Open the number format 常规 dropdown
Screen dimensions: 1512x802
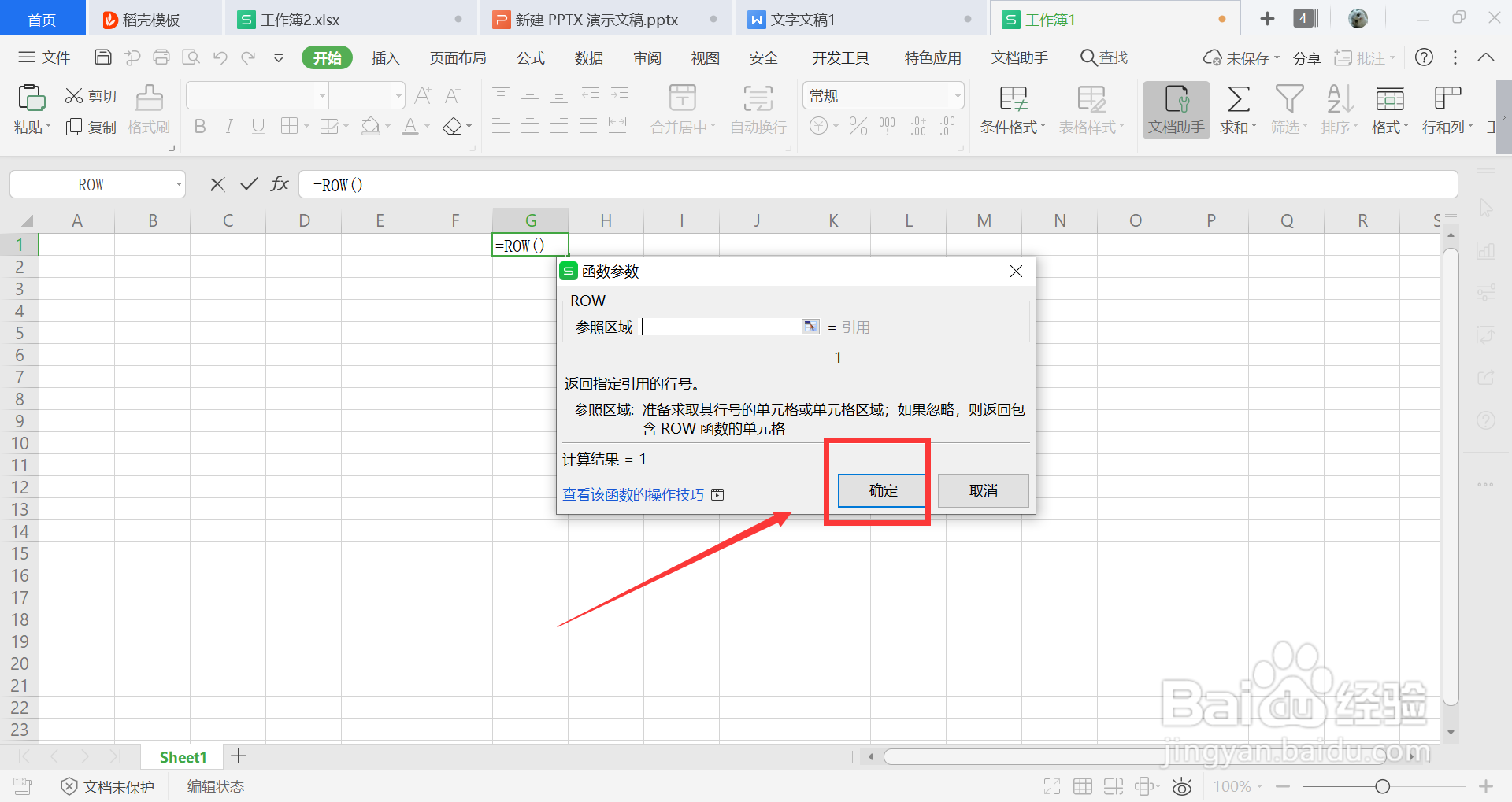point(958,96)
